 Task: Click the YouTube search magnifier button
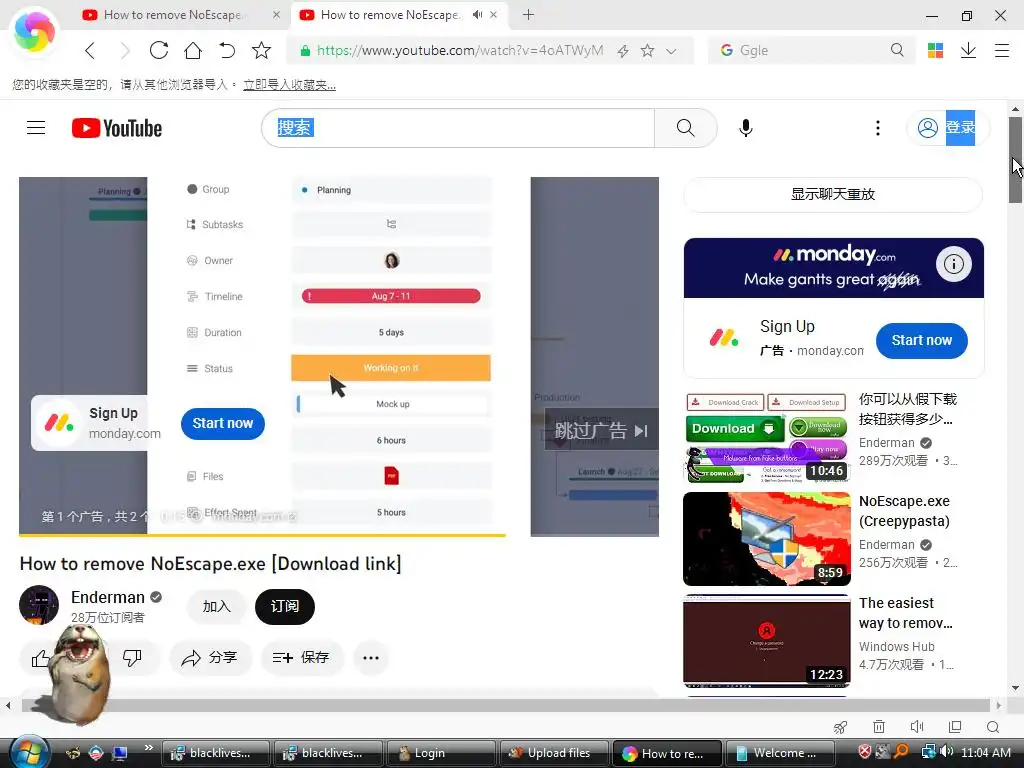[686, 128]
